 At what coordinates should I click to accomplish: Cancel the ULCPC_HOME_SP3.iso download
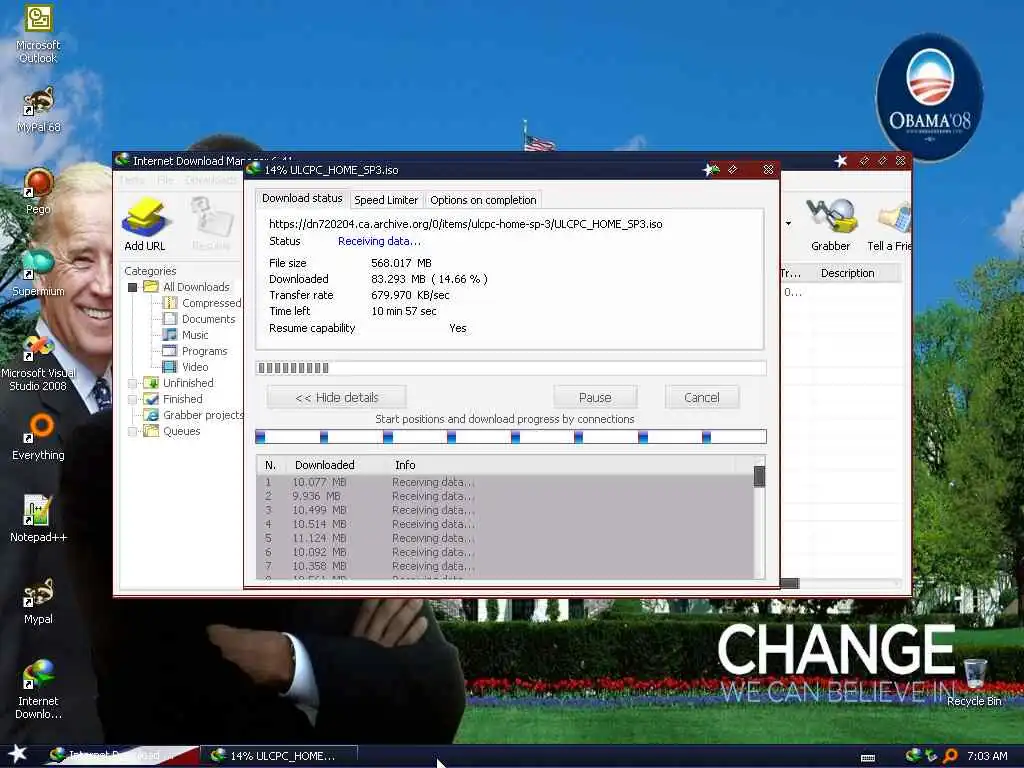(701, 397)
